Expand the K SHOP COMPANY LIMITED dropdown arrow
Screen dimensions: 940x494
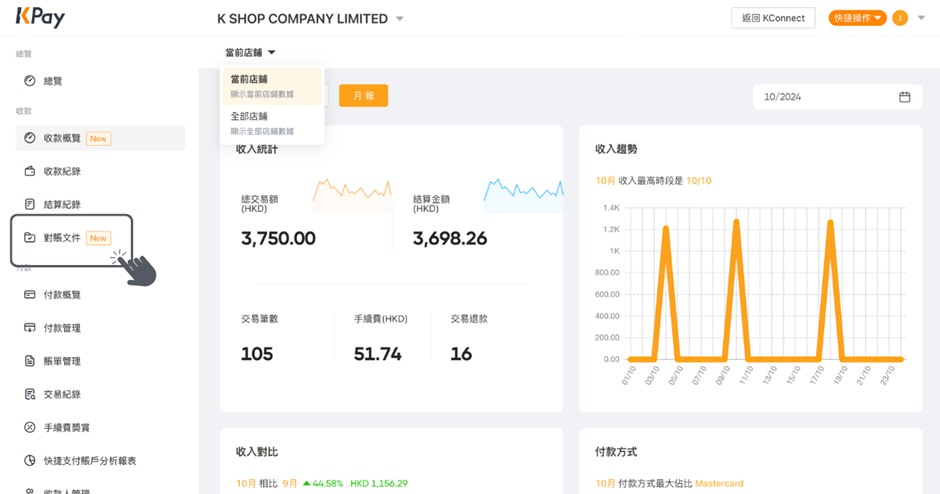pyautogui.click(x=400, y=19)
